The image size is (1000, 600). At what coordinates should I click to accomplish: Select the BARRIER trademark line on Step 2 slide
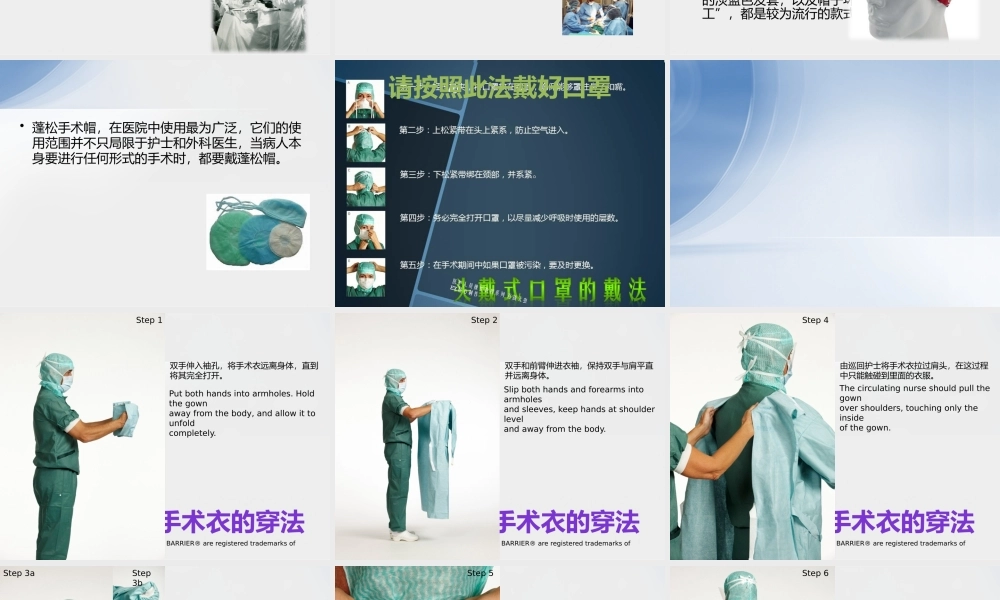566,545
